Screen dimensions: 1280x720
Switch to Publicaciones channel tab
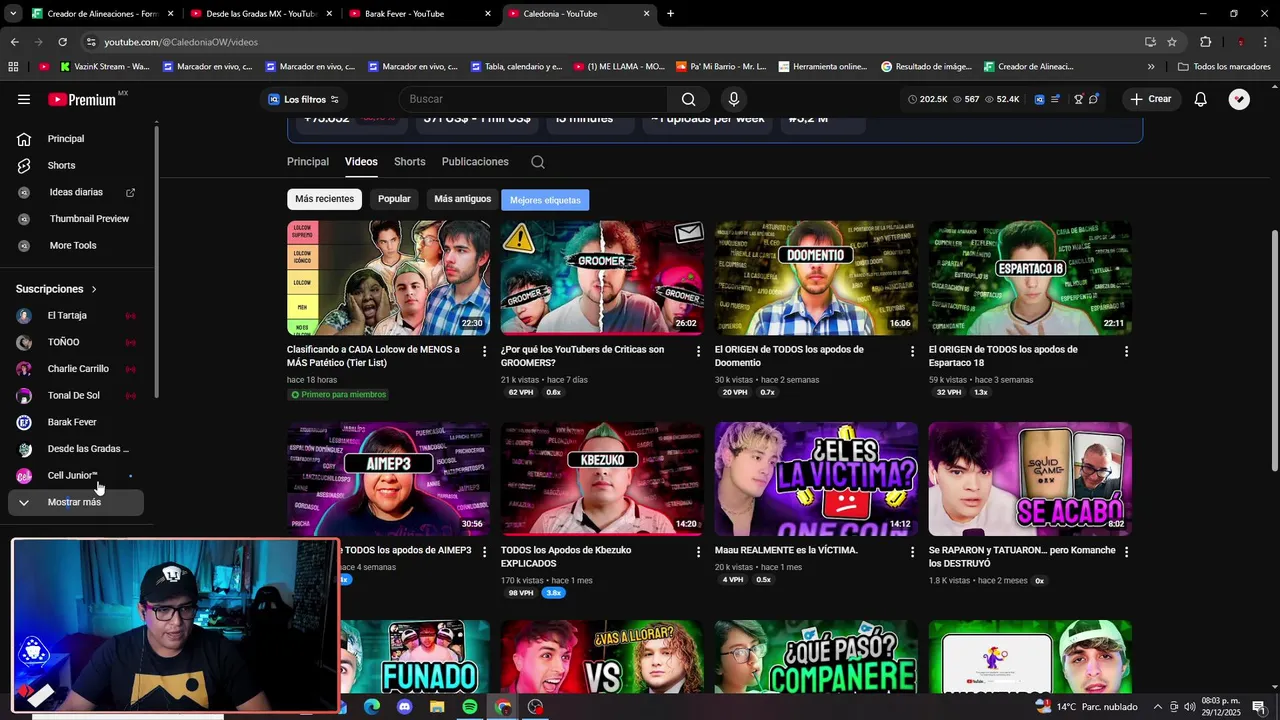click(x=475, y=162)
